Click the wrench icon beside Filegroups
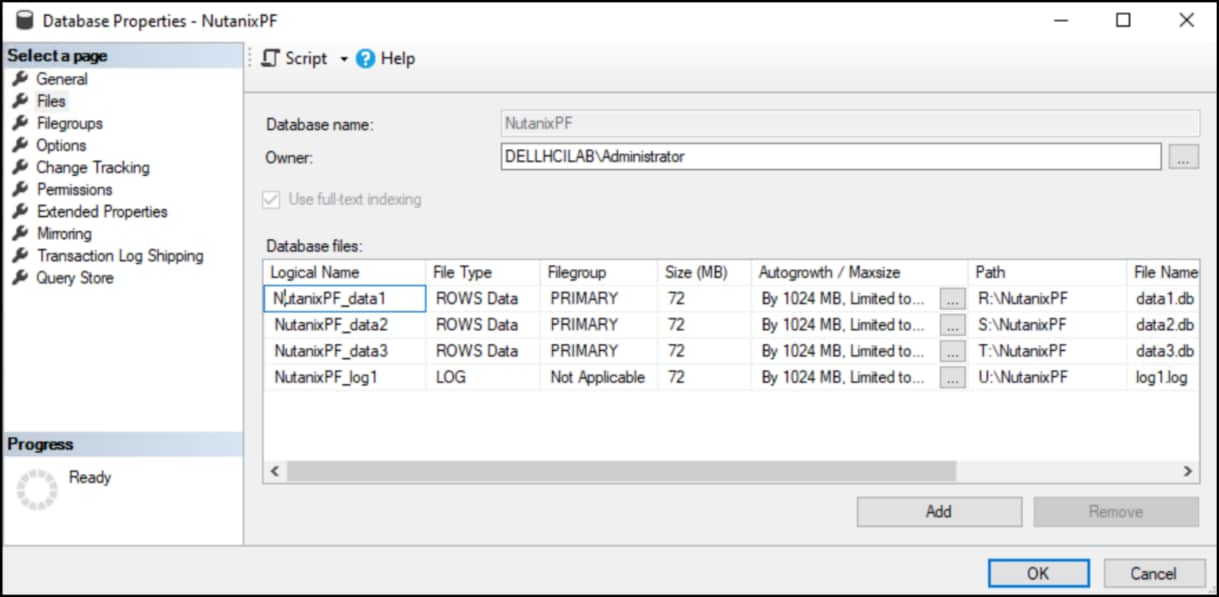 [19, 123]
